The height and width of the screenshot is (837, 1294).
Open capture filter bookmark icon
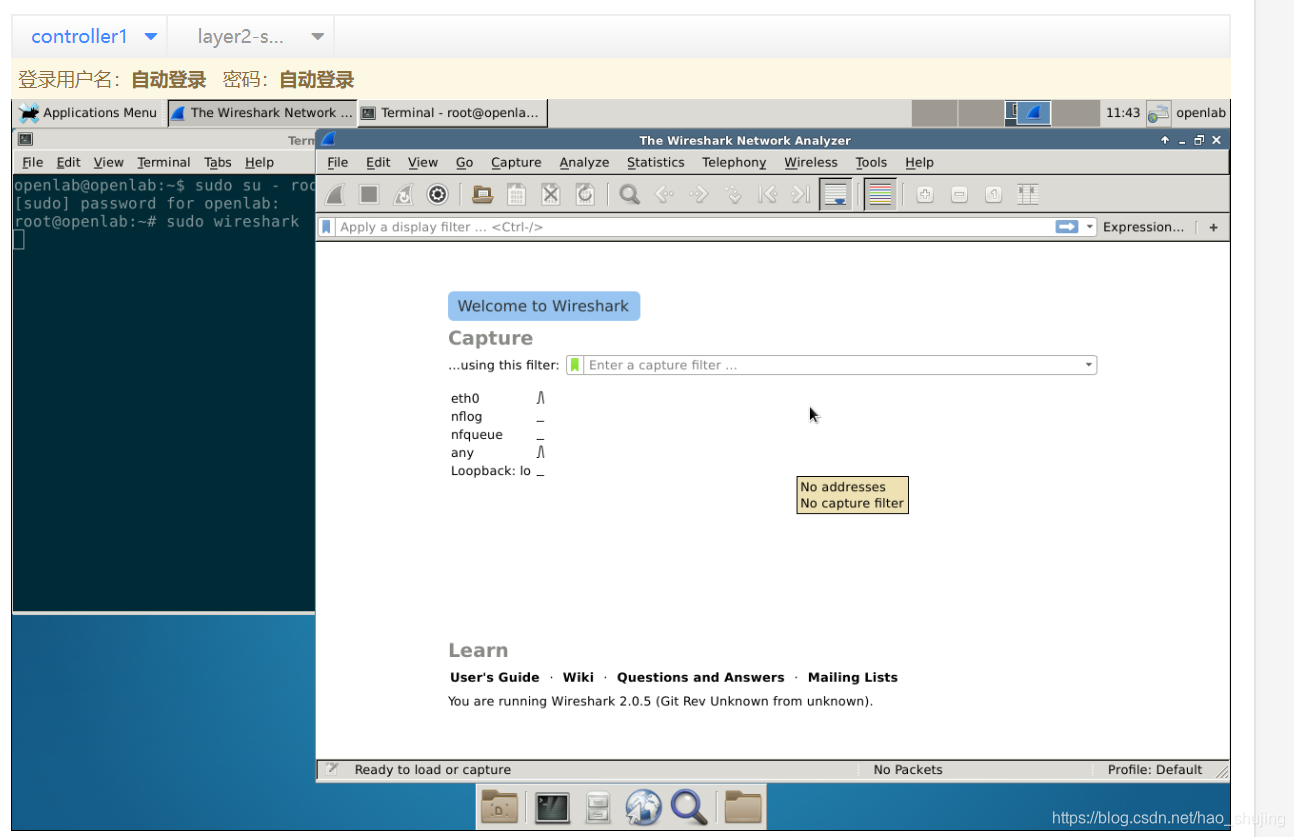(575, 365)
